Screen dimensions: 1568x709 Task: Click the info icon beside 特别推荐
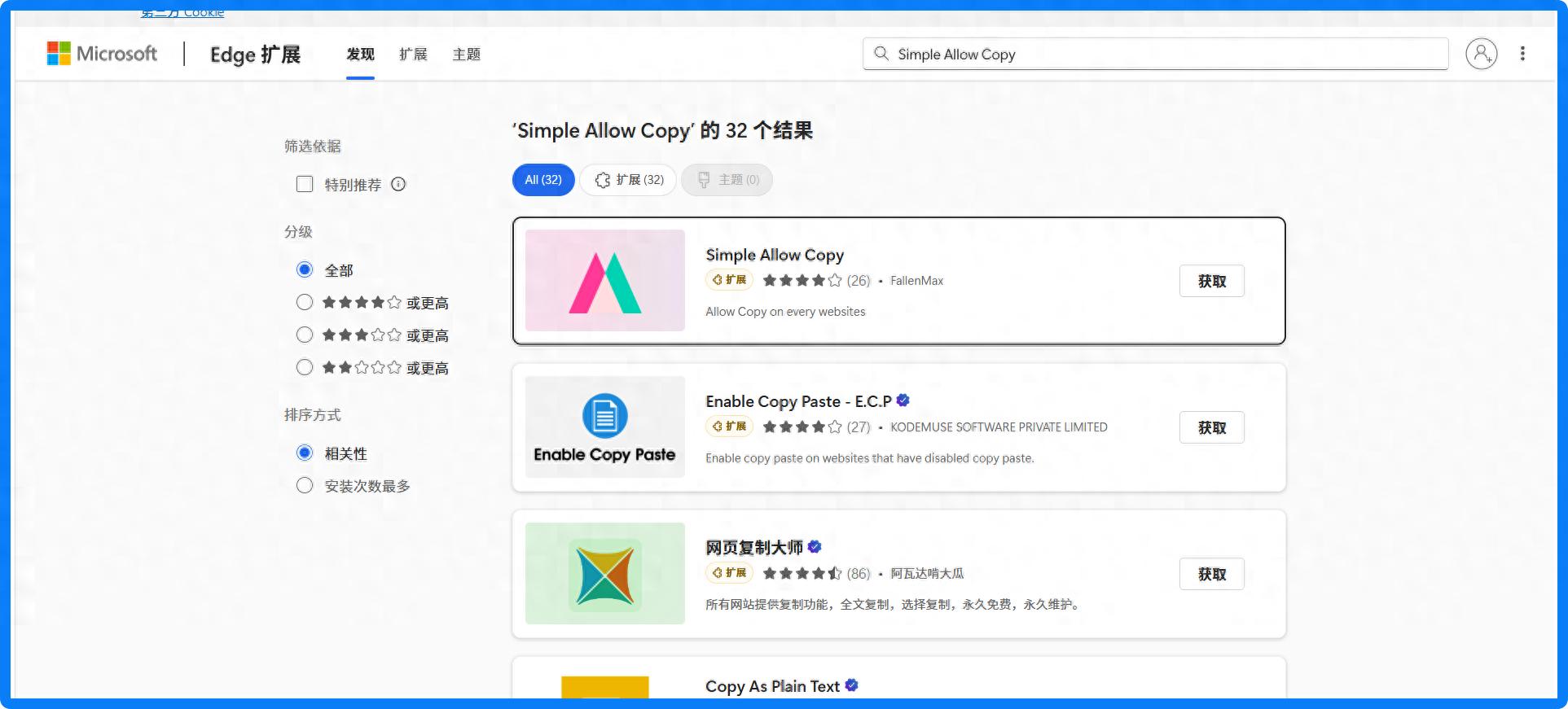point(398,184)
